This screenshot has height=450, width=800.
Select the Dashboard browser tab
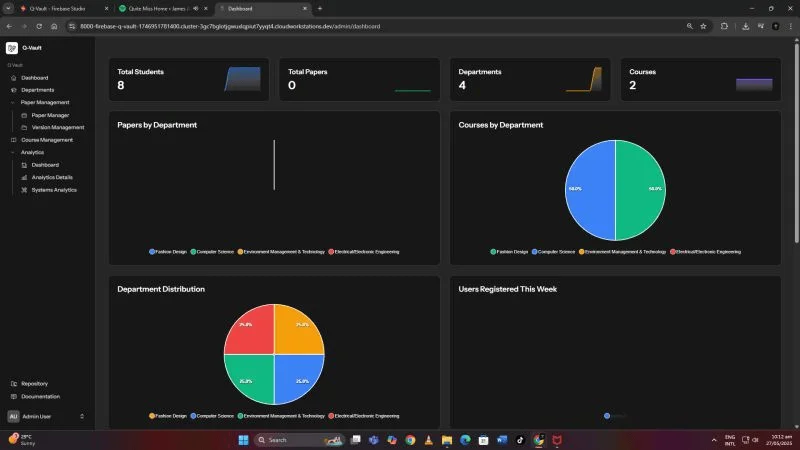(x=263, y=9)
